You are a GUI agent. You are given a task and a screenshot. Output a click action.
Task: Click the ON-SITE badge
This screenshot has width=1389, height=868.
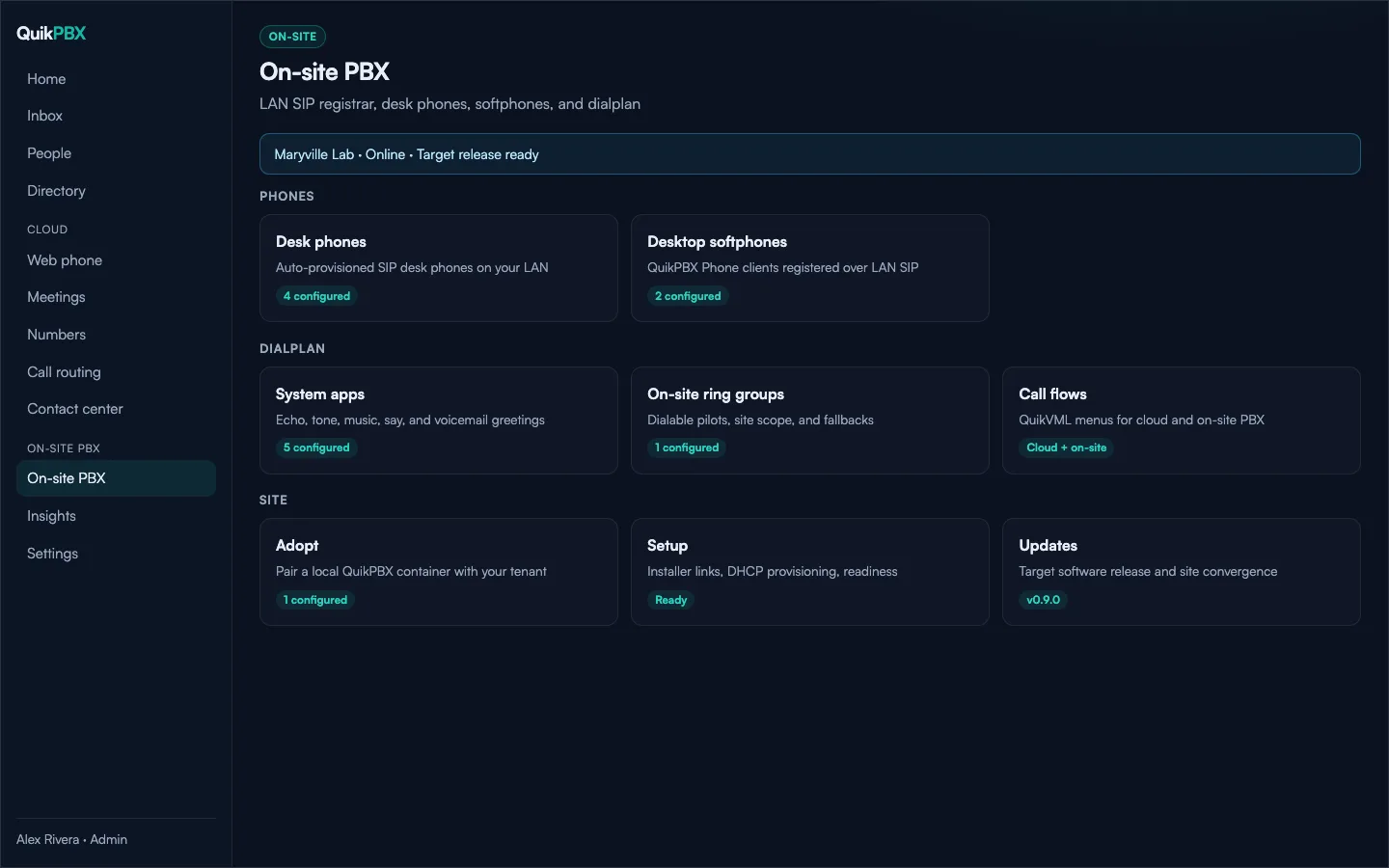pyautogui.click(x=292, y=37)
